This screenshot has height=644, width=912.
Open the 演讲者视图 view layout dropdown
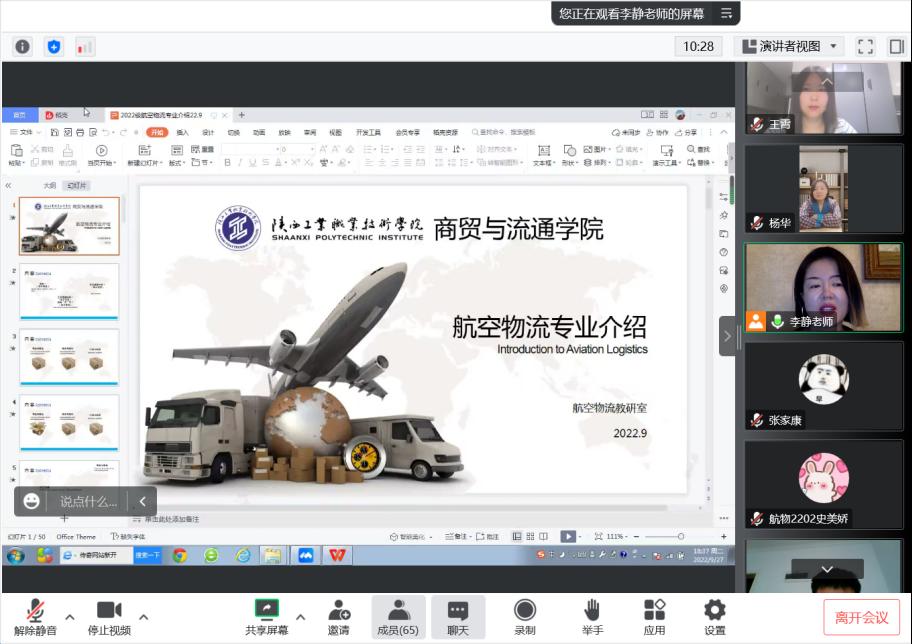(790, 46)
